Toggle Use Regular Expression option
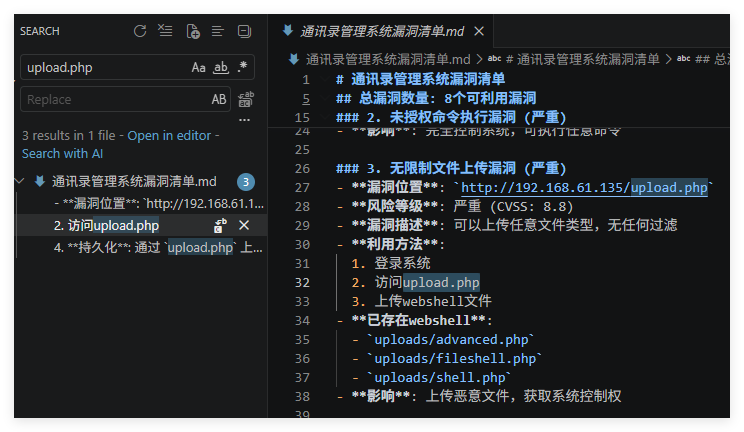 coord(242,67)
